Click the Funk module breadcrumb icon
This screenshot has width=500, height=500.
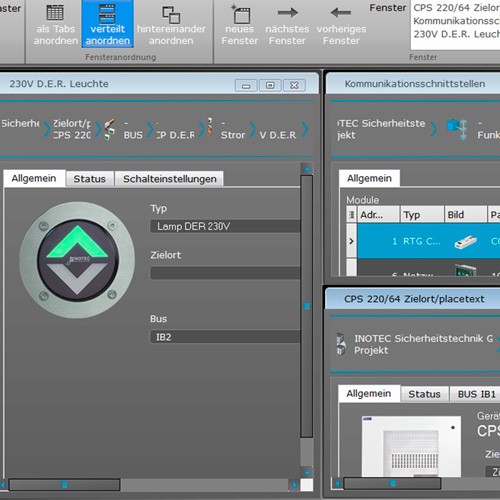tap(457, 129)
